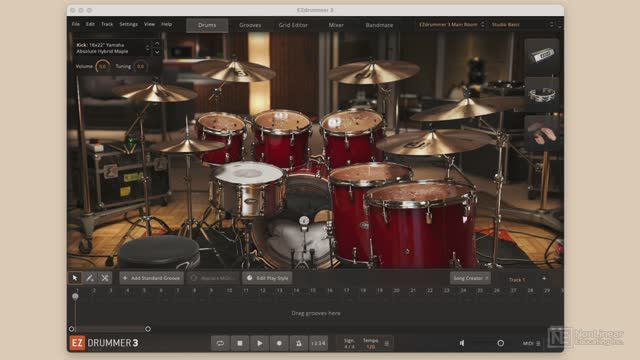
Task: Switch to the Grid Editor tab
Action: pos(293,25)
